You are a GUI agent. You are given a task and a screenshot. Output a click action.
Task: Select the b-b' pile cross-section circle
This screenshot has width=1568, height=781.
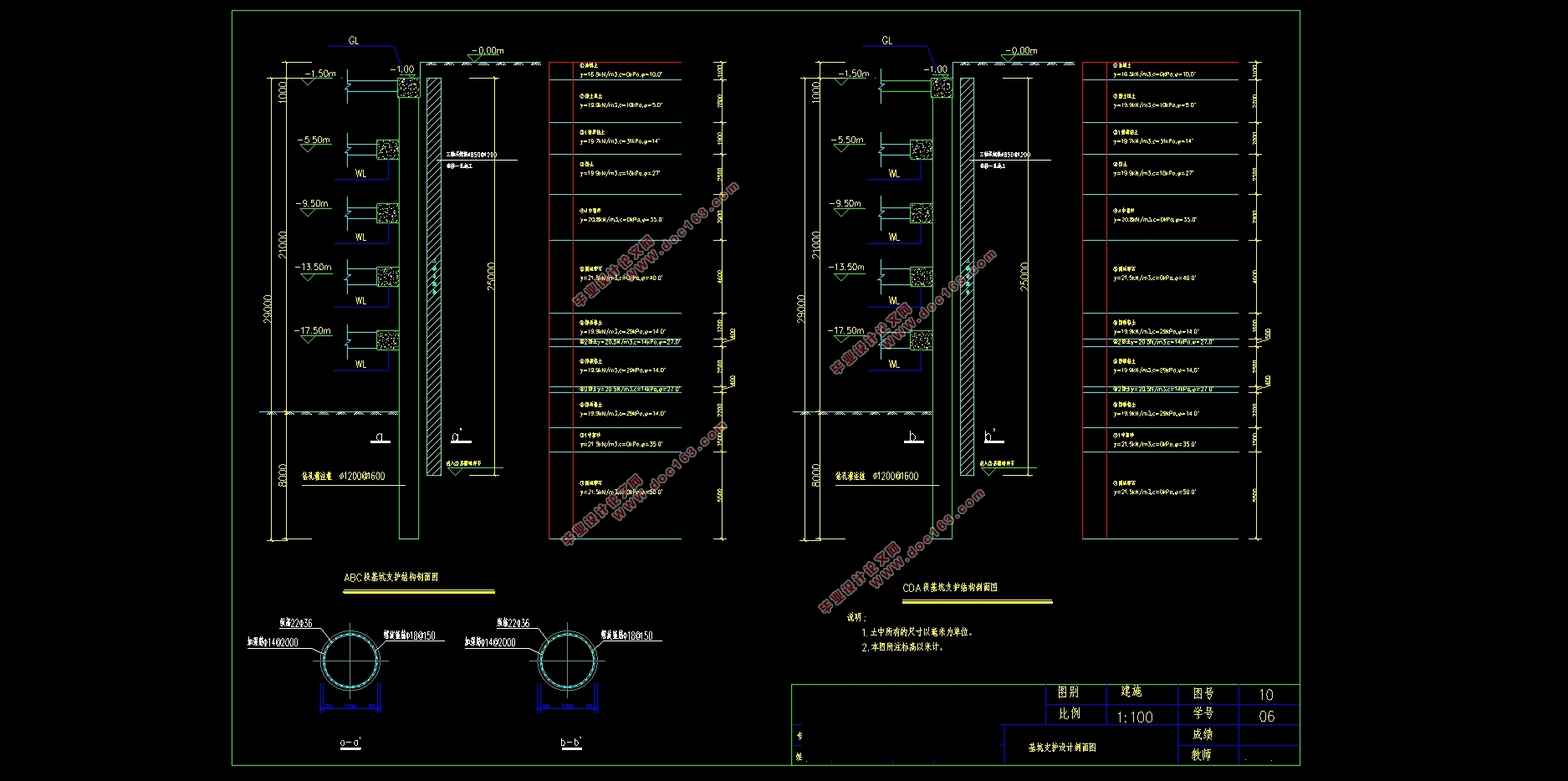[x=569, y=660]
